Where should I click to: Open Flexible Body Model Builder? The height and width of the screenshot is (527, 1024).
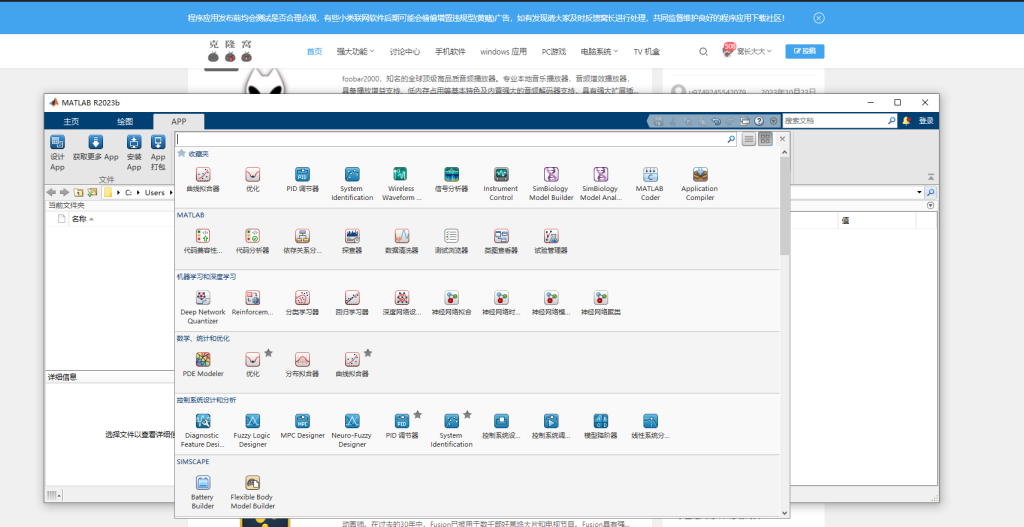(x=253, y=492)
